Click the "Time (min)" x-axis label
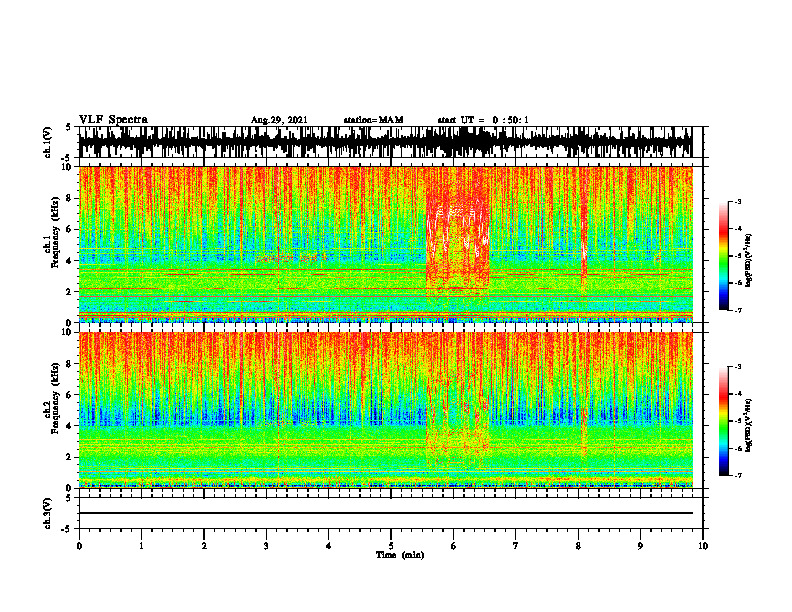 coord(400,555)
